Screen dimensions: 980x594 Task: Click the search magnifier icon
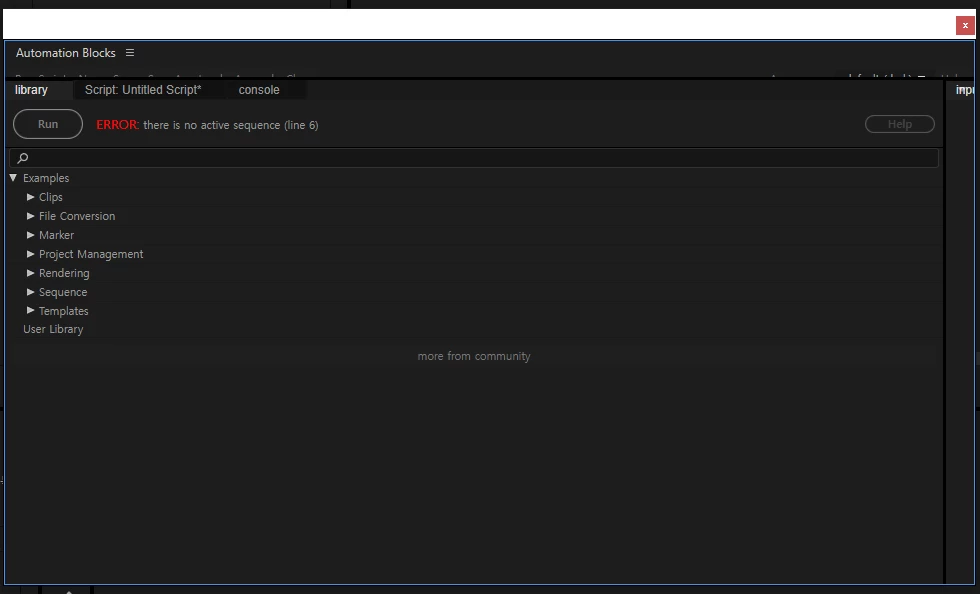pyautogui.click(x=22, y=158)
